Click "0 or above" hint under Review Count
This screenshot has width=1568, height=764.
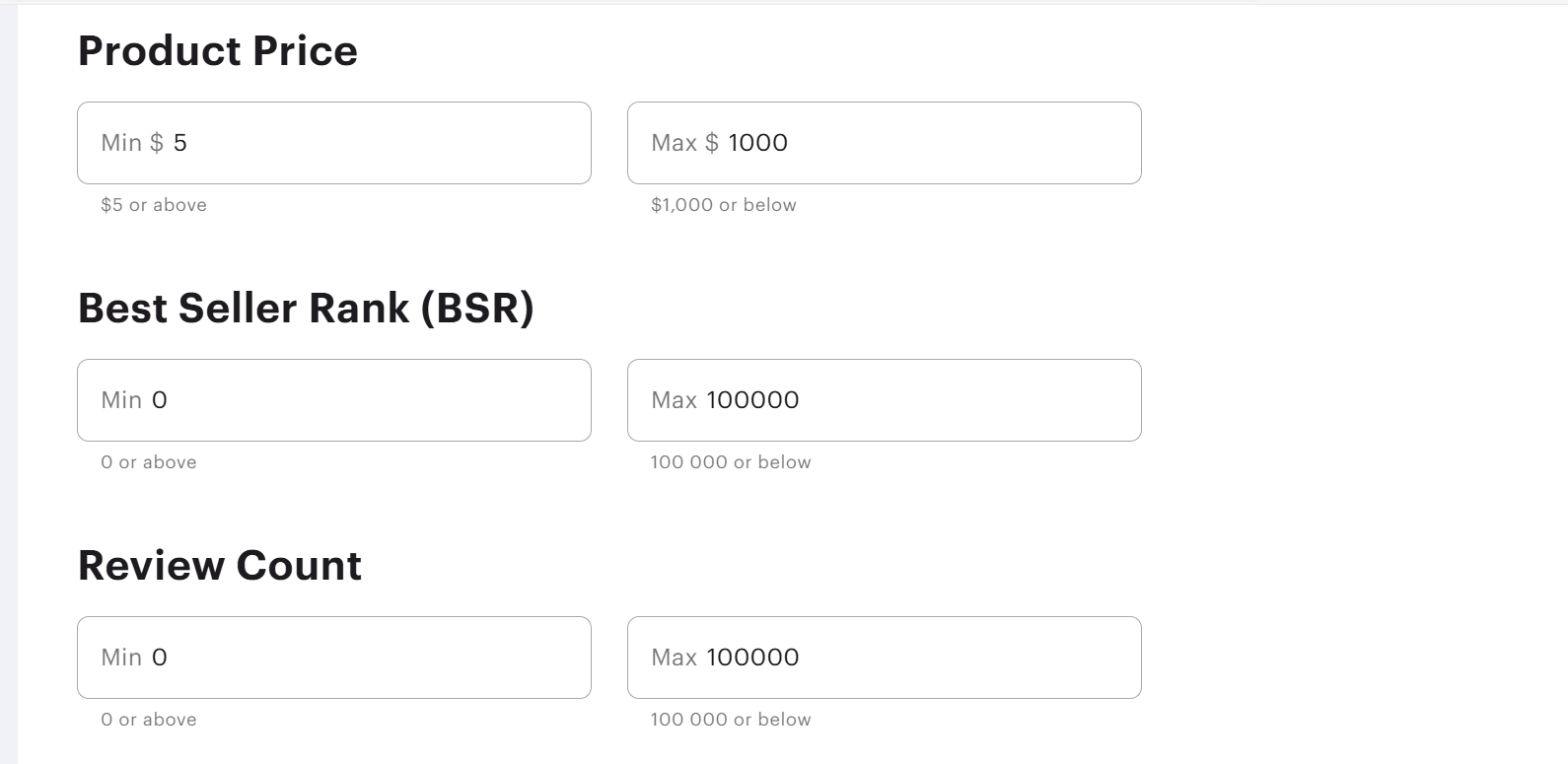coord(149,720)
